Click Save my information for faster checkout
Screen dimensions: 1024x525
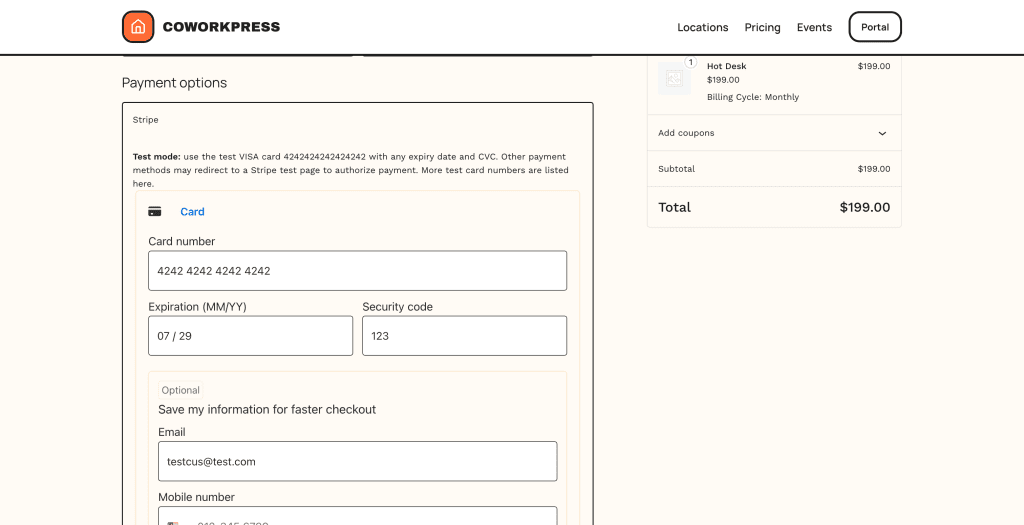click(x=267, y=409)
